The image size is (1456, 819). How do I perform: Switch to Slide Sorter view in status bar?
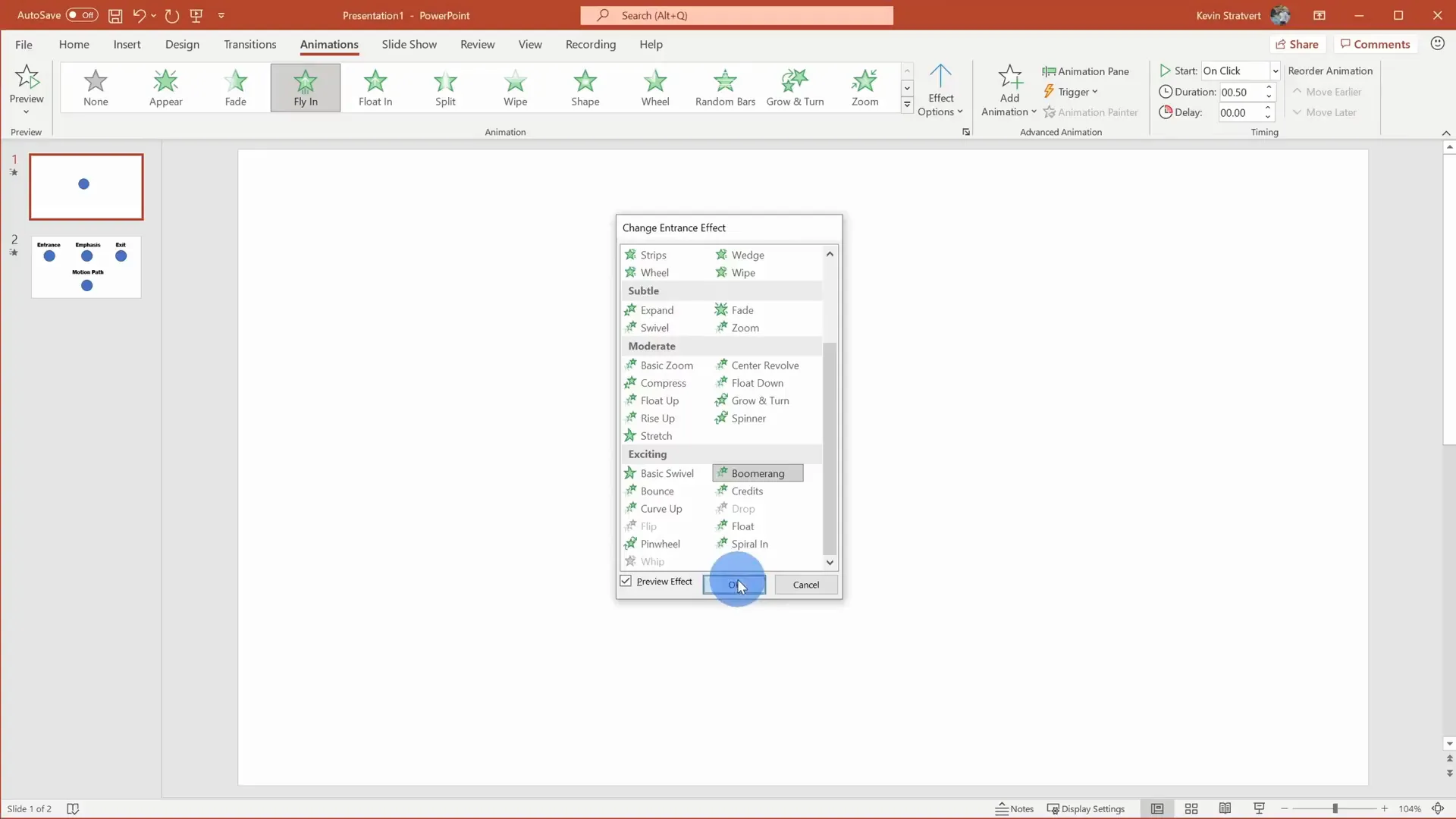[1191, 808]
